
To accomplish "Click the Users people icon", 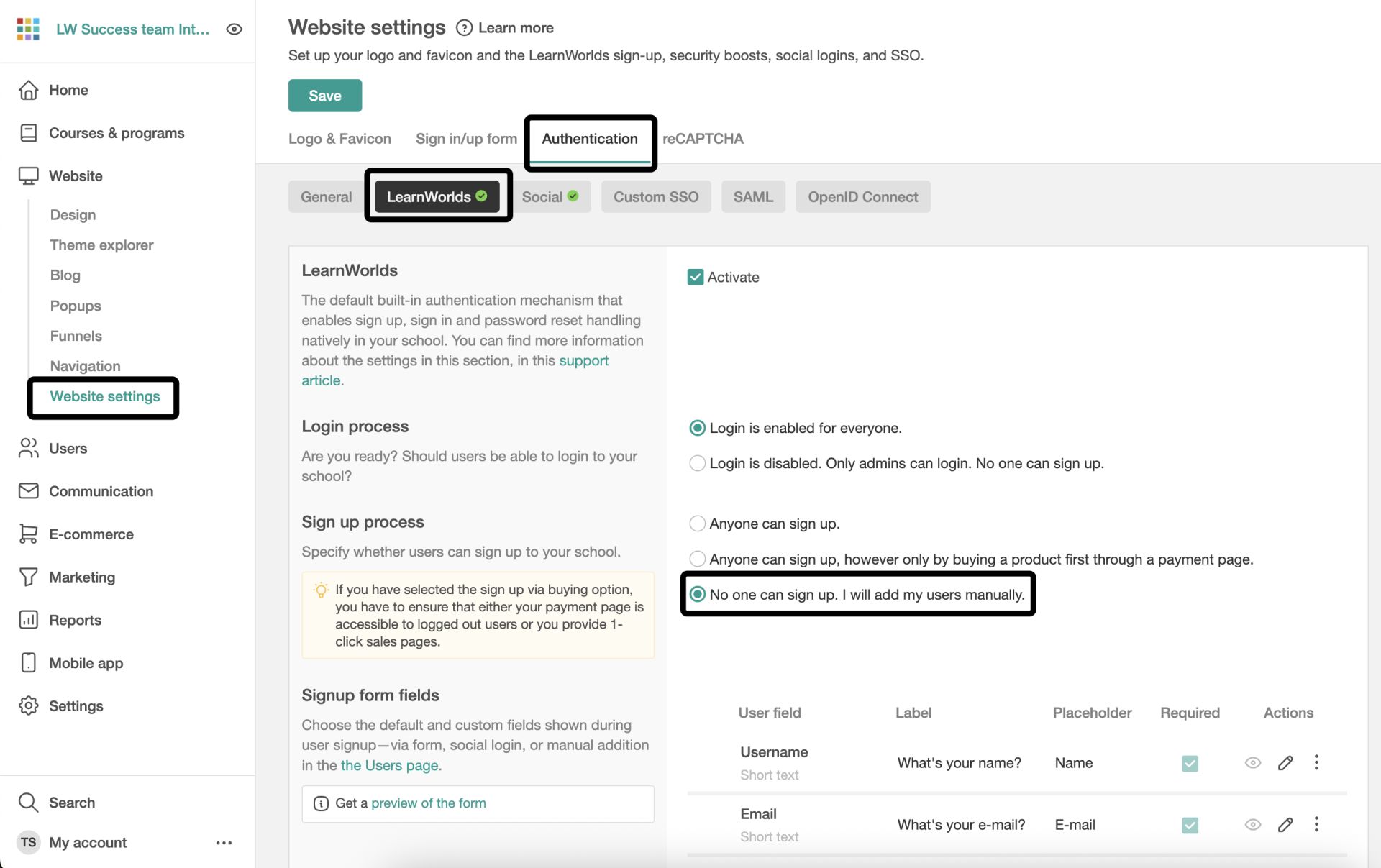I will pos(29,448).
